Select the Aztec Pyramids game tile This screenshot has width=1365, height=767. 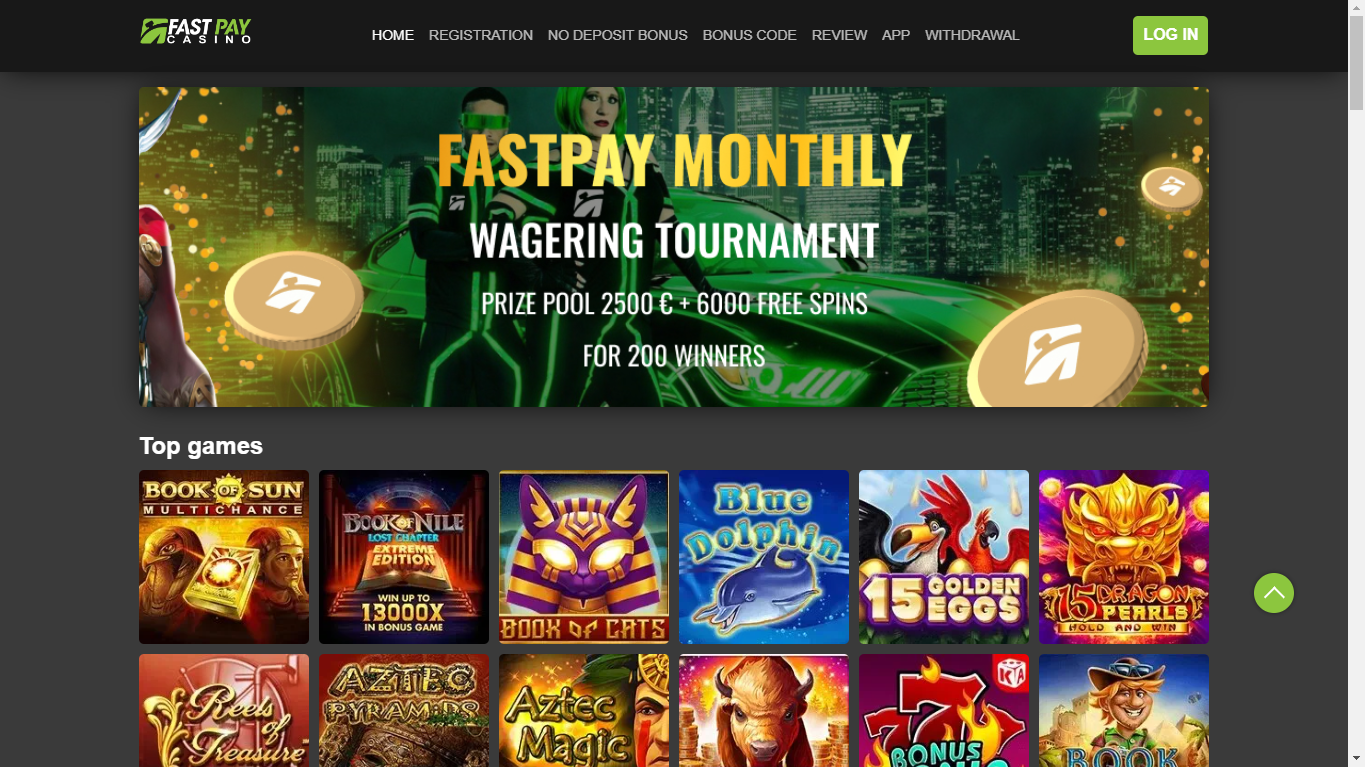[404, 710]
